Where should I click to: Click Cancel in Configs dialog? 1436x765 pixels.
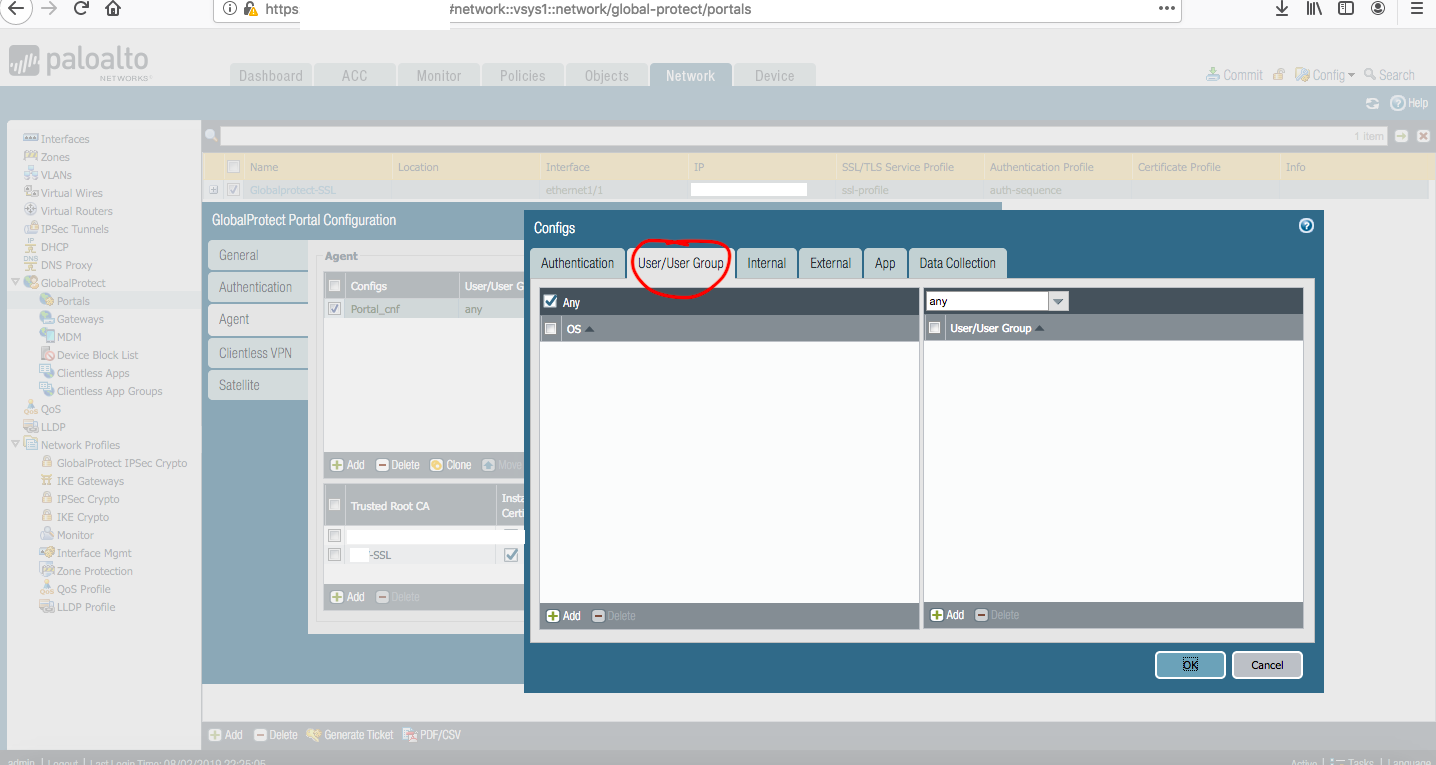click(1267, 665)
